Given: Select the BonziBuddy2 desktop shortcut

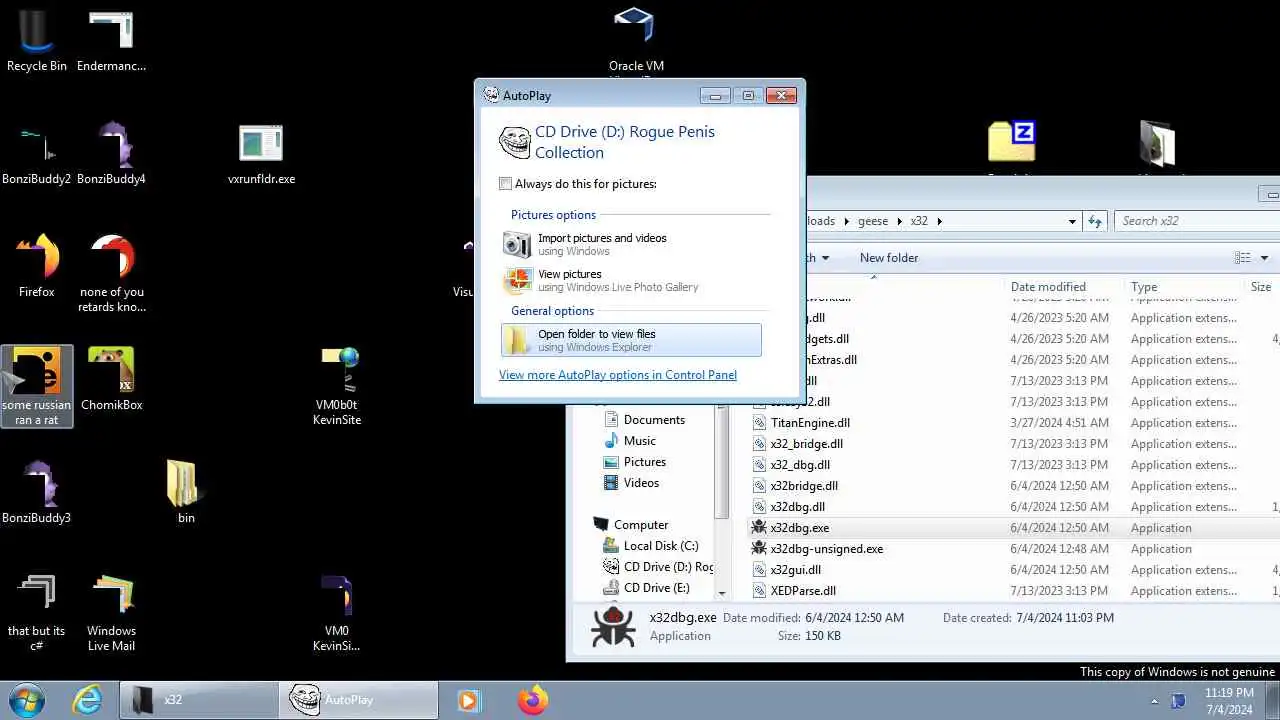Looking at the screenshot, I should [37, 155].
